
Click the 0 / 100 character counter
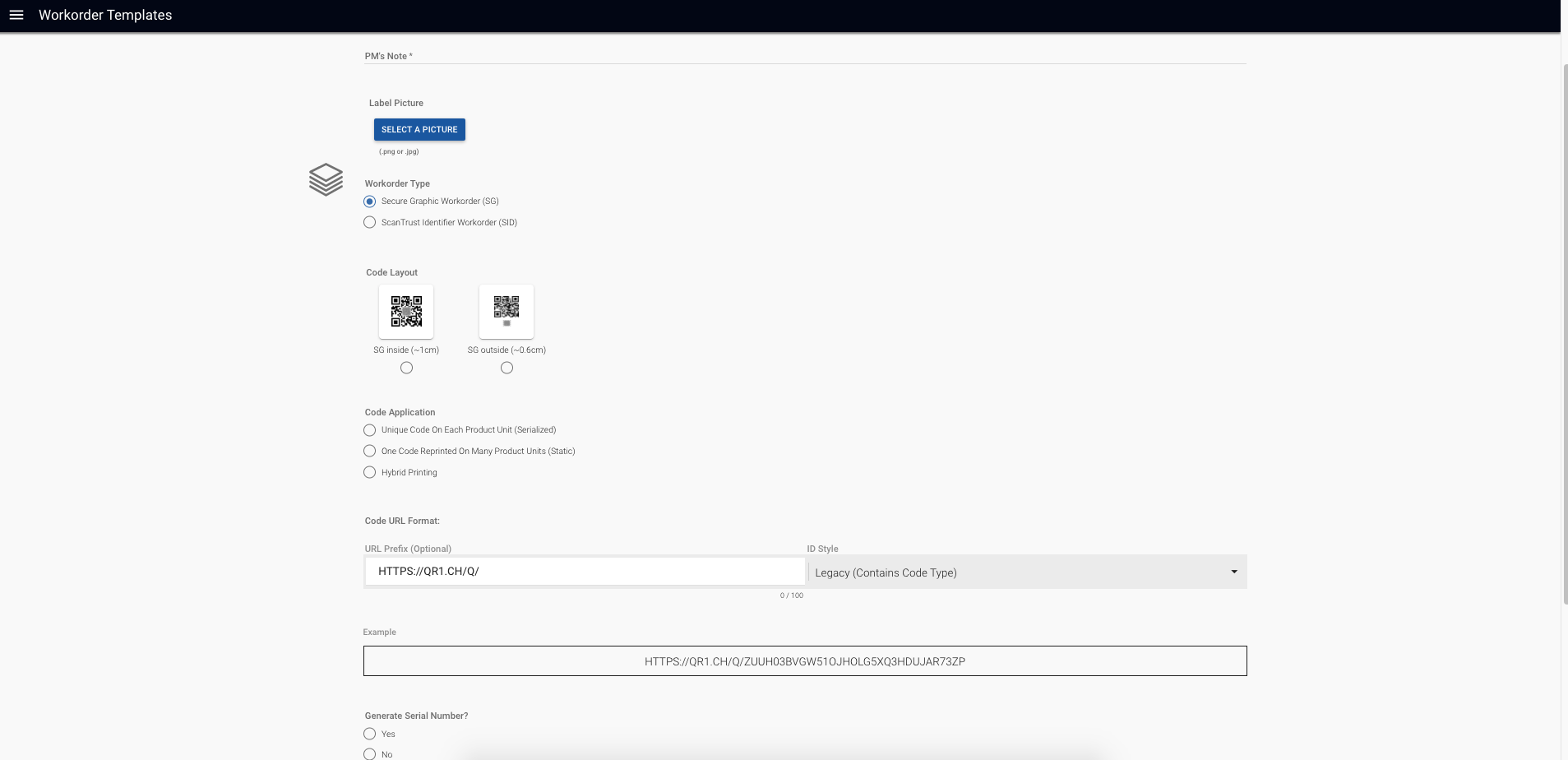tap(792, 595)
